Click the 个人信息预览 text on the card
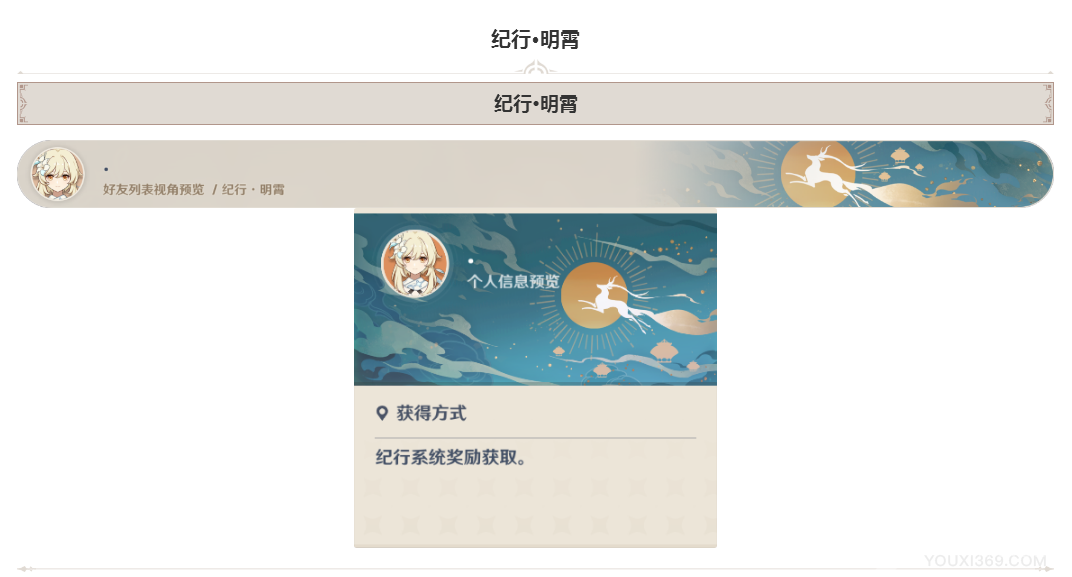This screenshot has height=577, width=1072. point(513,281)
